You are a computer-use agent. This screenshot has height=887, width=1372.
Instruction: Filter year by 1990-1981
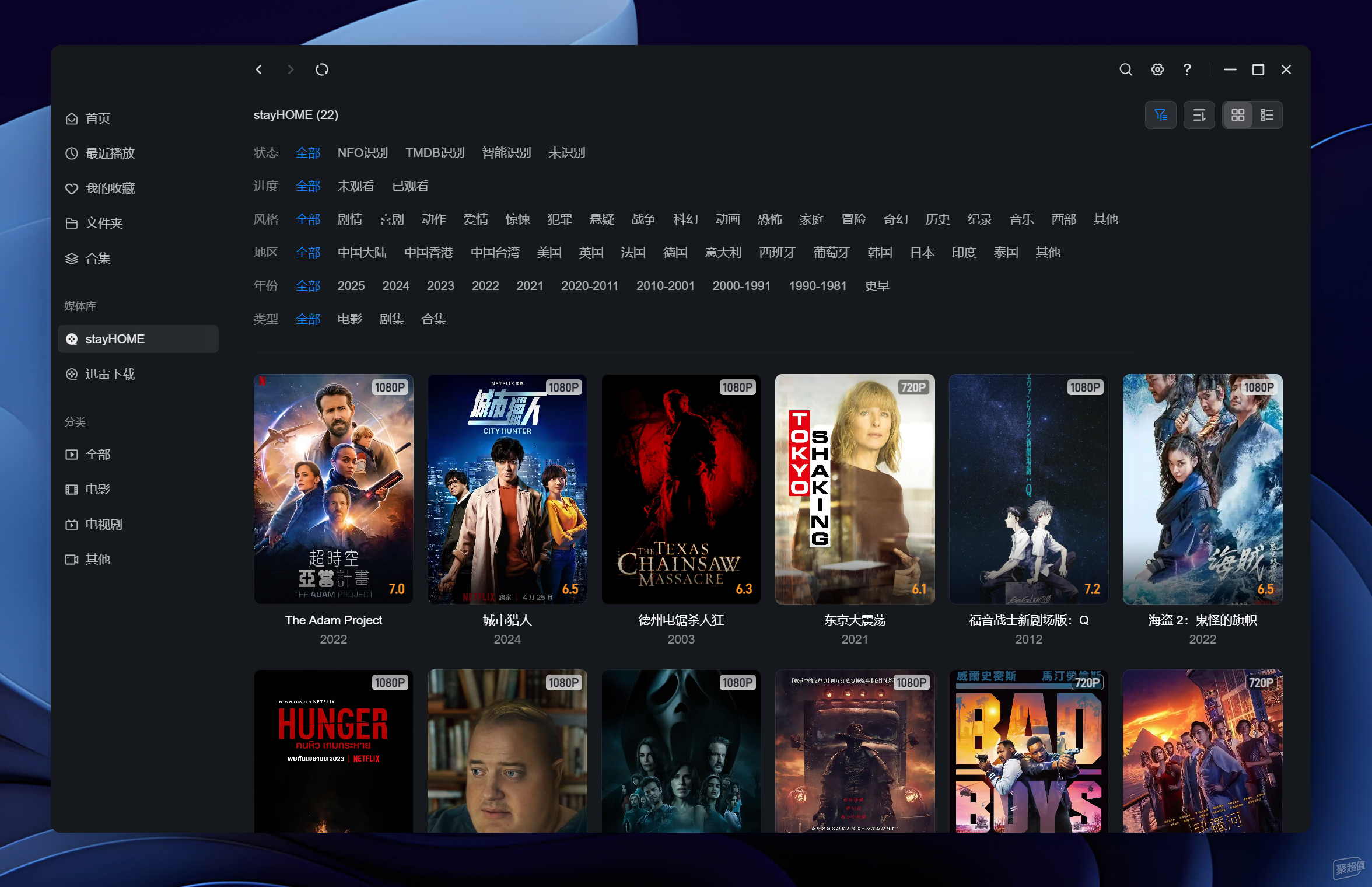click(818, 286)
